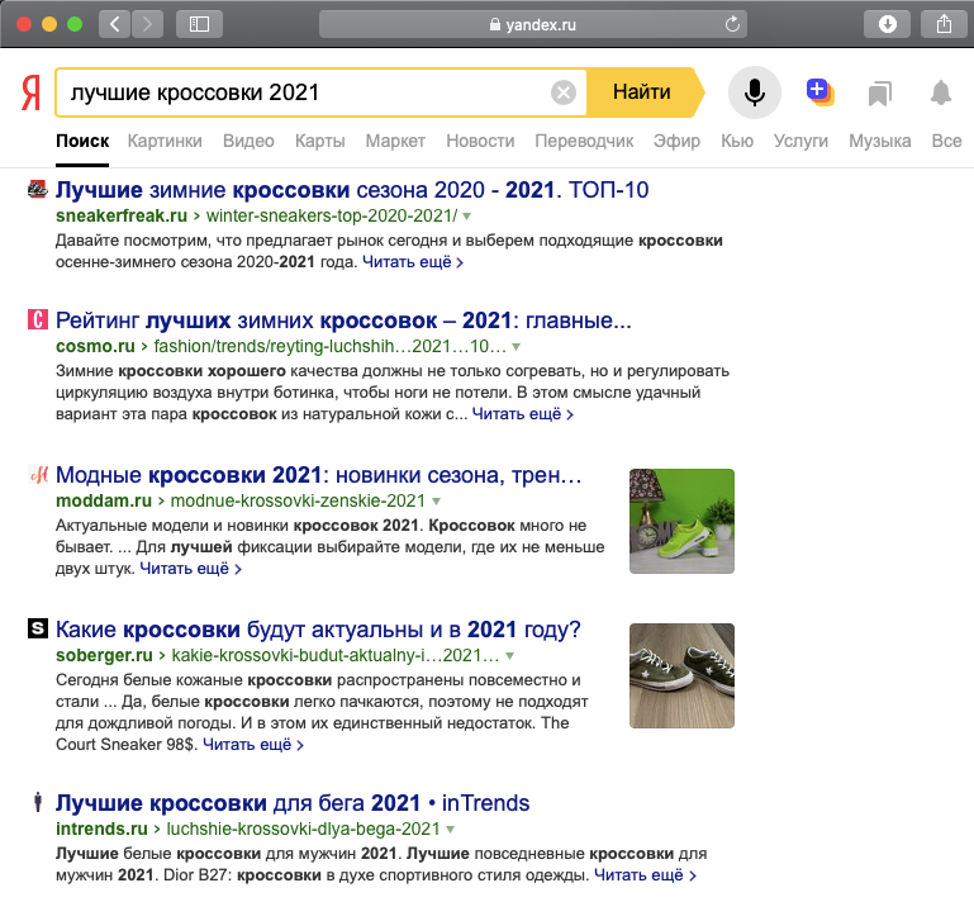This screenshot has width=974, height=922.
Task: Click the moddam.ru domain link
Action: click(x=104, y=501)
